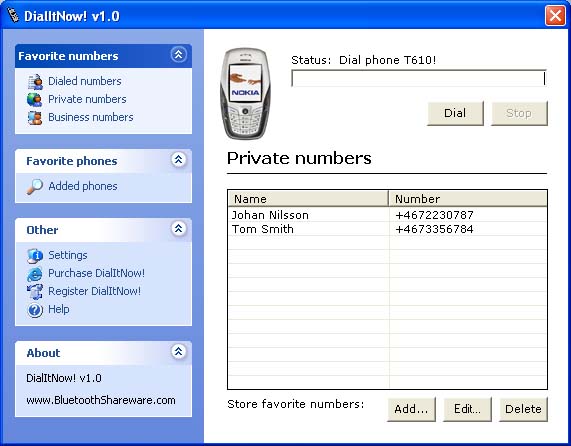
Task: Click the Edit... button
Action: click(467, 409)
